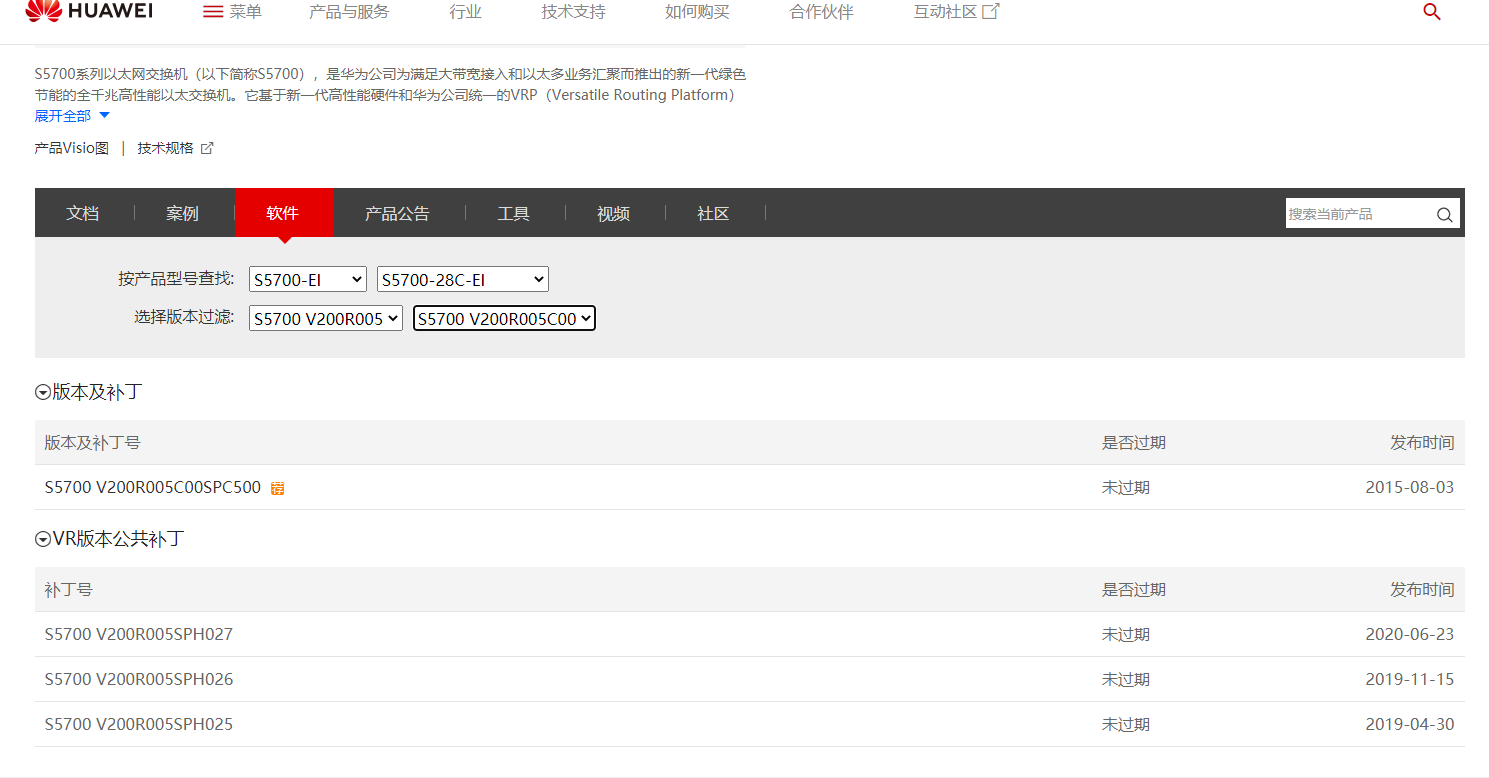Click the Huawei logo

coord(88,12)
